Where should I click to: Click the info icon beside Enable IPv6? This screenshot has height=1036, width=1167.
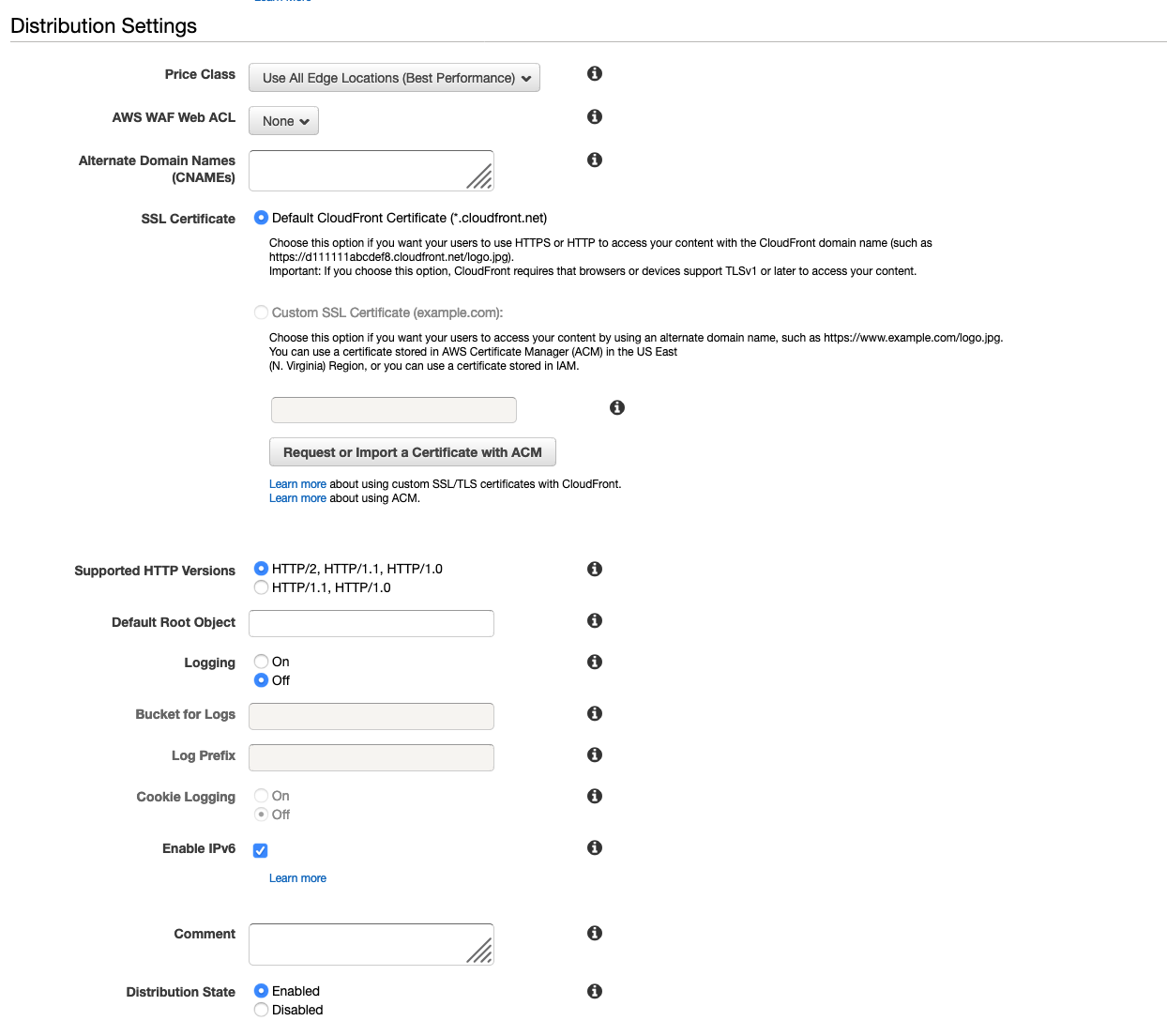(595, 848)
